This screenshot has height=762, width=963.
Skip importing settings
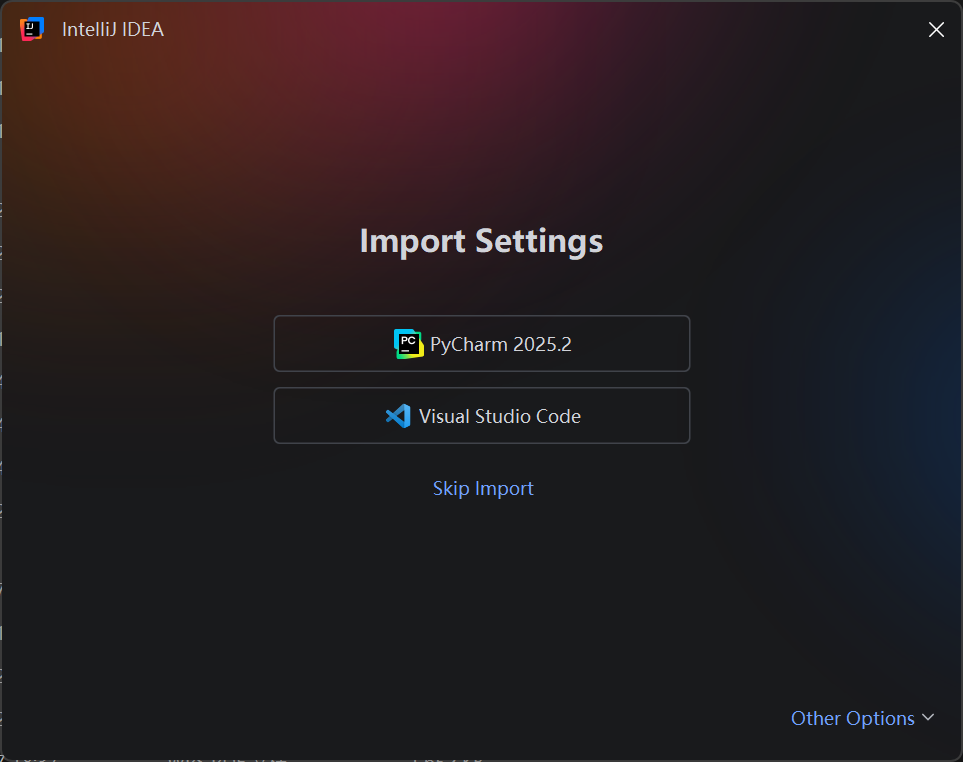pos(483,488)
